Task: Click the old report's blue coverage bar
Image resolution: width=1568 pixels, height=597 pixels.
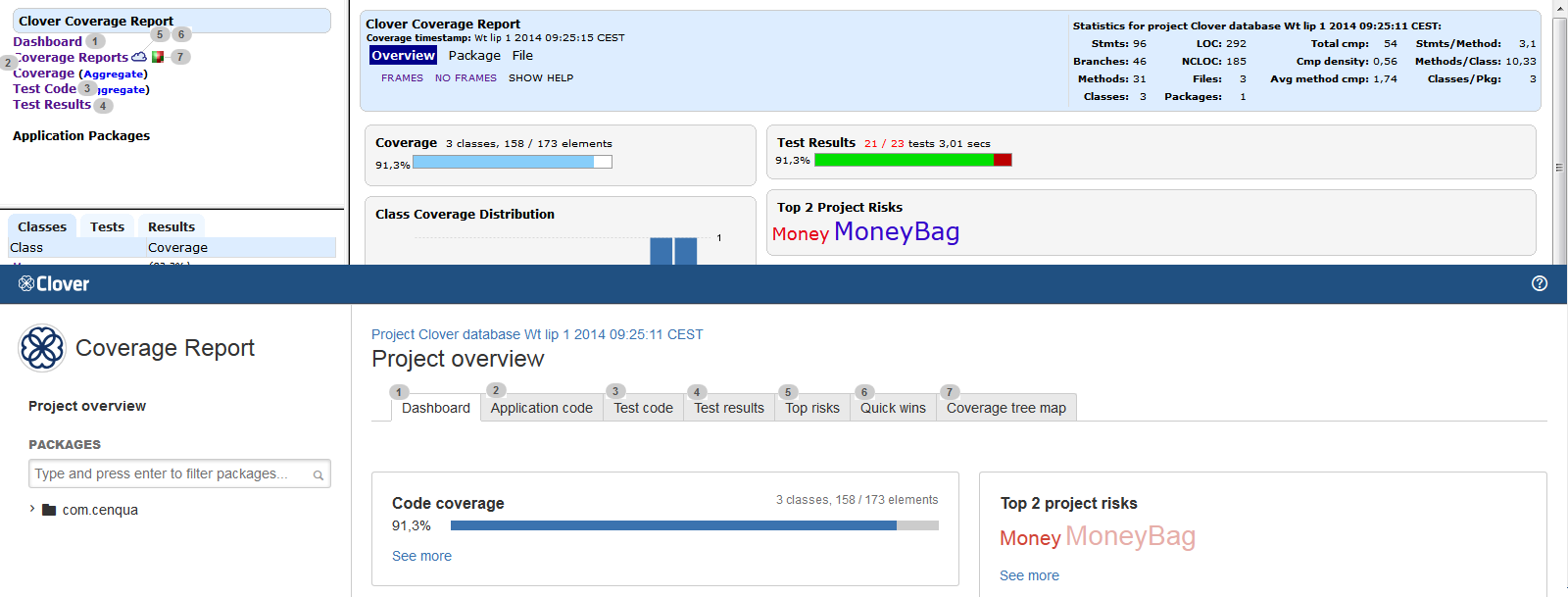Action: 513,162
